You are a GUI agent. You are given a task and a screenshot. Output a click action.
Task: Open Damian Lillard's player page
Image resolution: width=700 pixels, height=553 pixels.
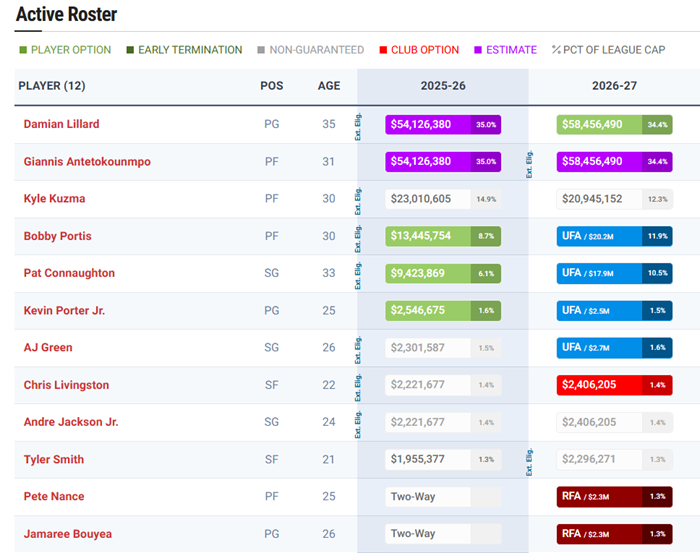[62, 124]
